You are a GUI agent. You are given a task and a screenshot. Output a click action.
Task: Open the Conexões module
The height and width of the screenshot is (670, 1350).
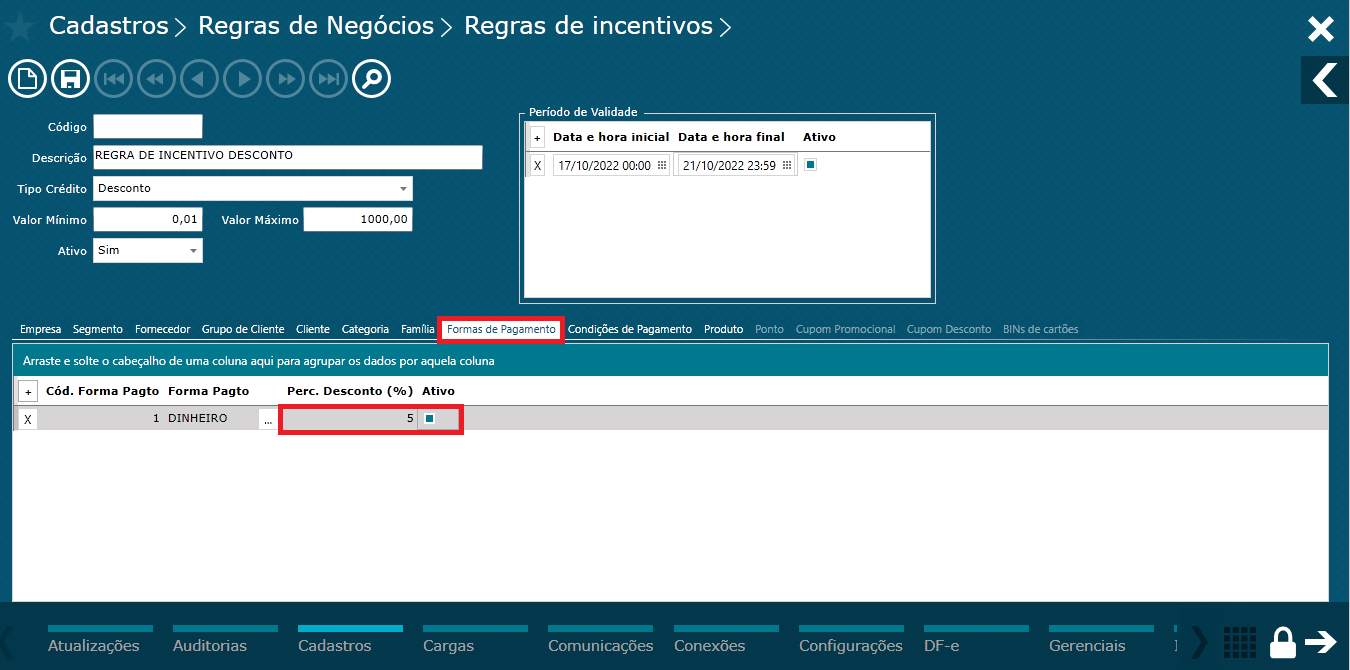(709, 646)
